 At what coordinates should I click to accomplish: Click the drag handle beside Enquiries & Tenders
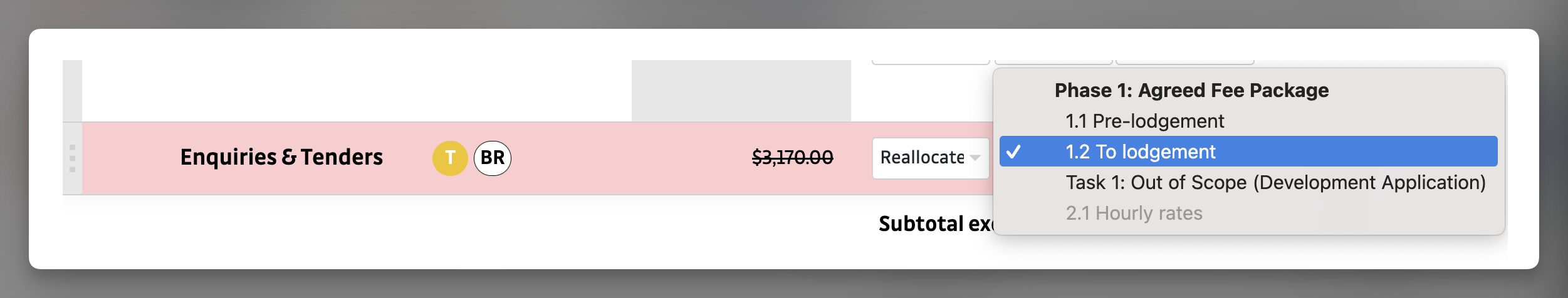coord(72,158)
